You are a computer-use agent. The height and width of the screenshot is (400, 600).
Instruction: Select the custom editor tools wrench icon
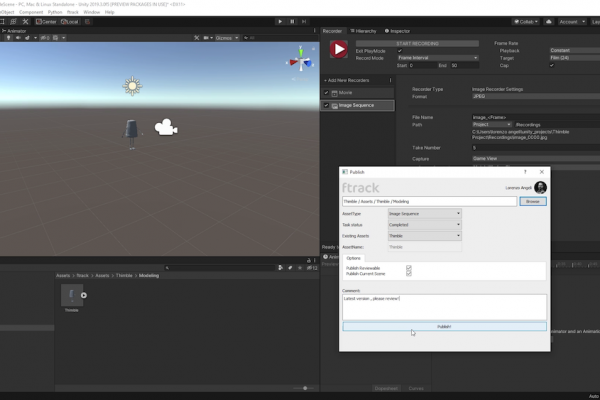pos(26,22)
